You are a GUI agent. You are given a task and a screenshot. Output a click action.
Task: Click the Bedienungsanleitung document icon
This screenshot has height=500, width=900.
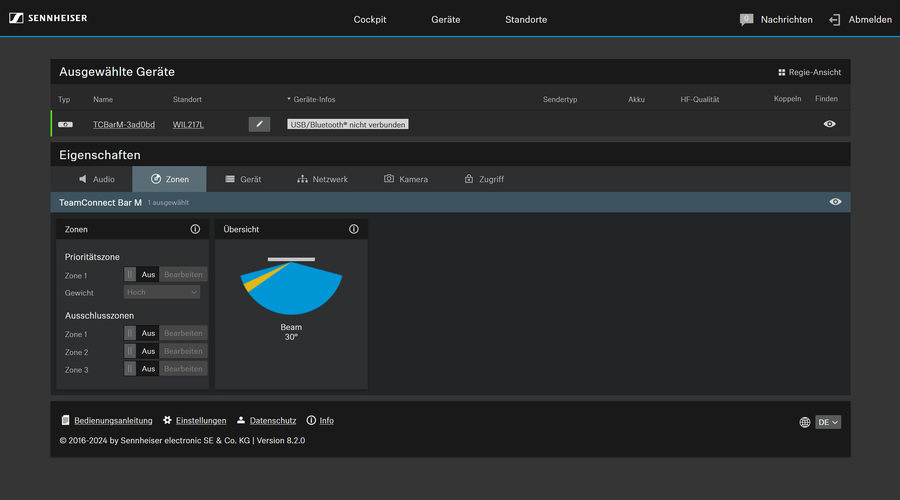tap(65, 420)
